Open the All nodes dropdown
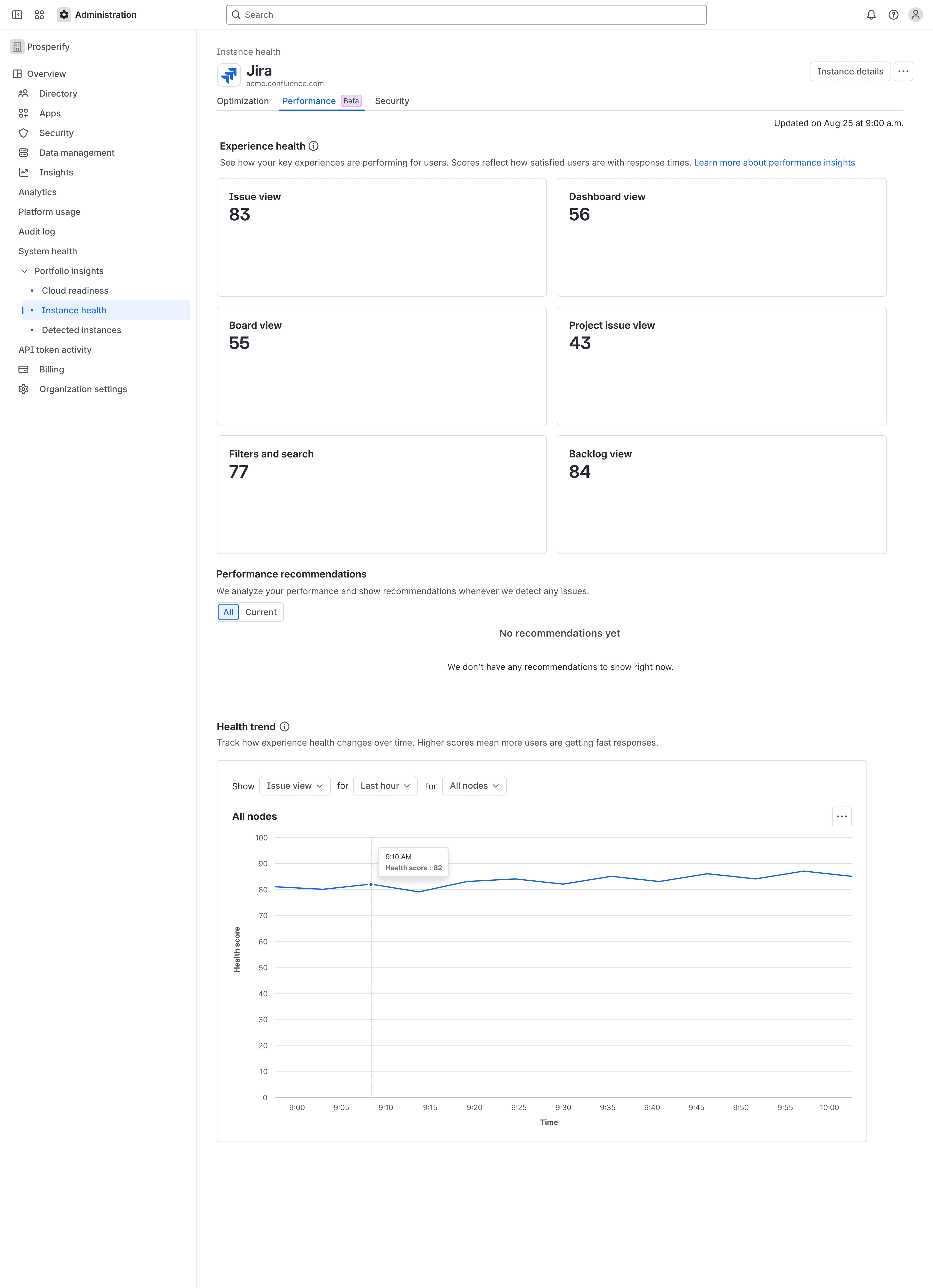This screenshot has height=1288, width=933. (474, 785)
